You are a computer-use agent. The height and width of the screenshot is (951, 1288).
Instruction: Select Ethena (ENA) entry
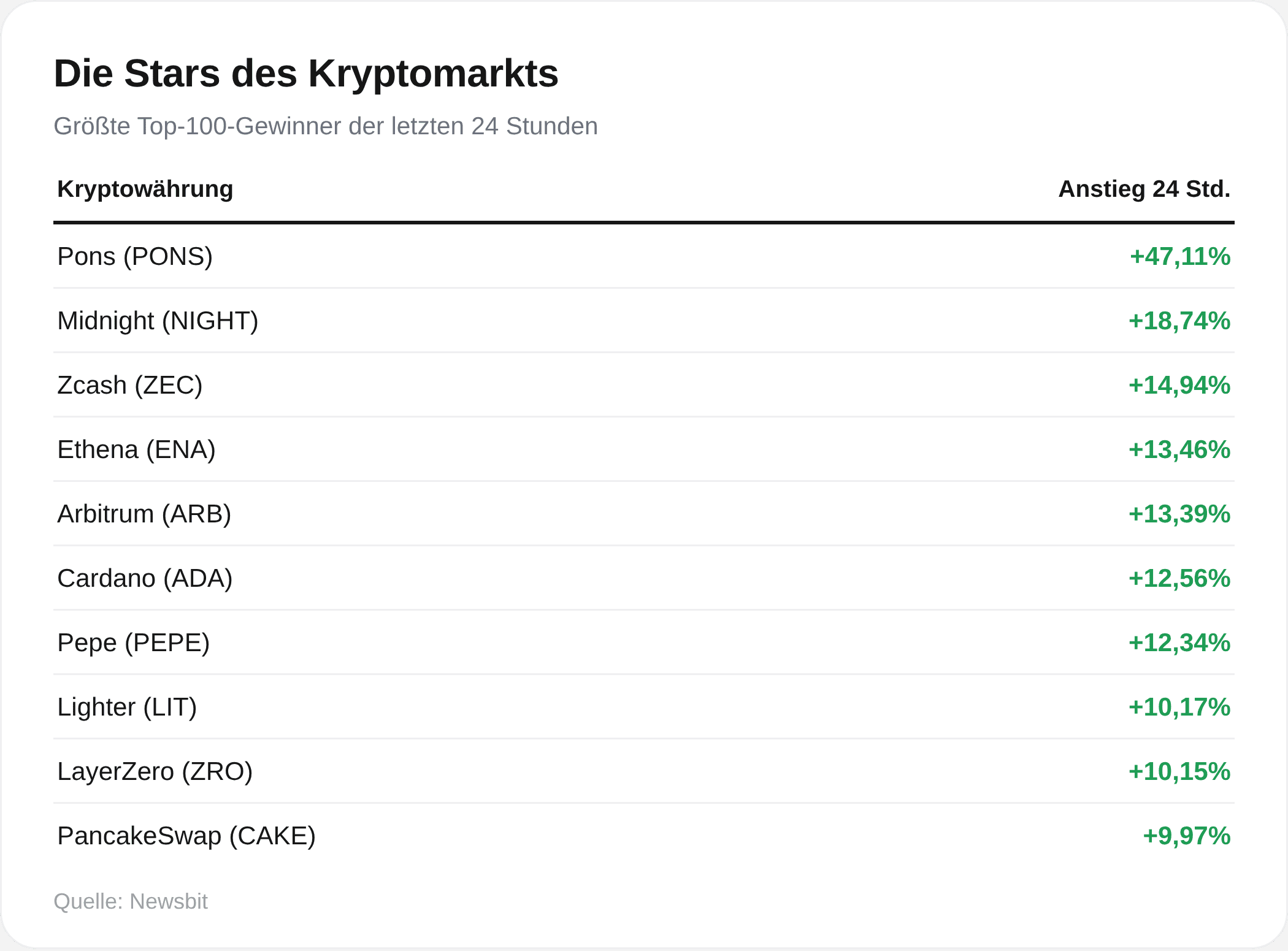(x=136, y=449)
